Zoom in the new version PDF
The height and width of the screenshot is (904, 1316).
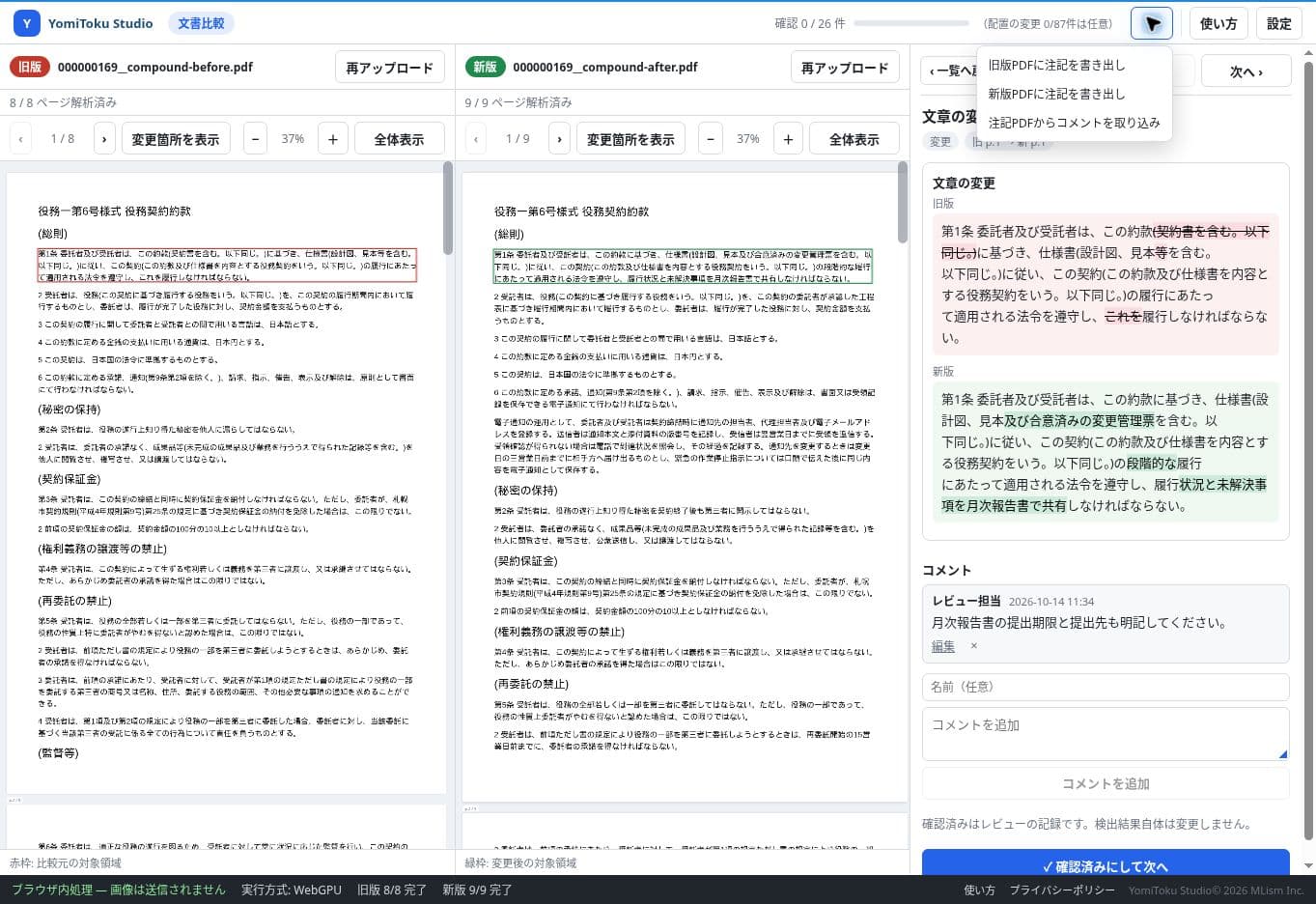(x=789, y=139)
